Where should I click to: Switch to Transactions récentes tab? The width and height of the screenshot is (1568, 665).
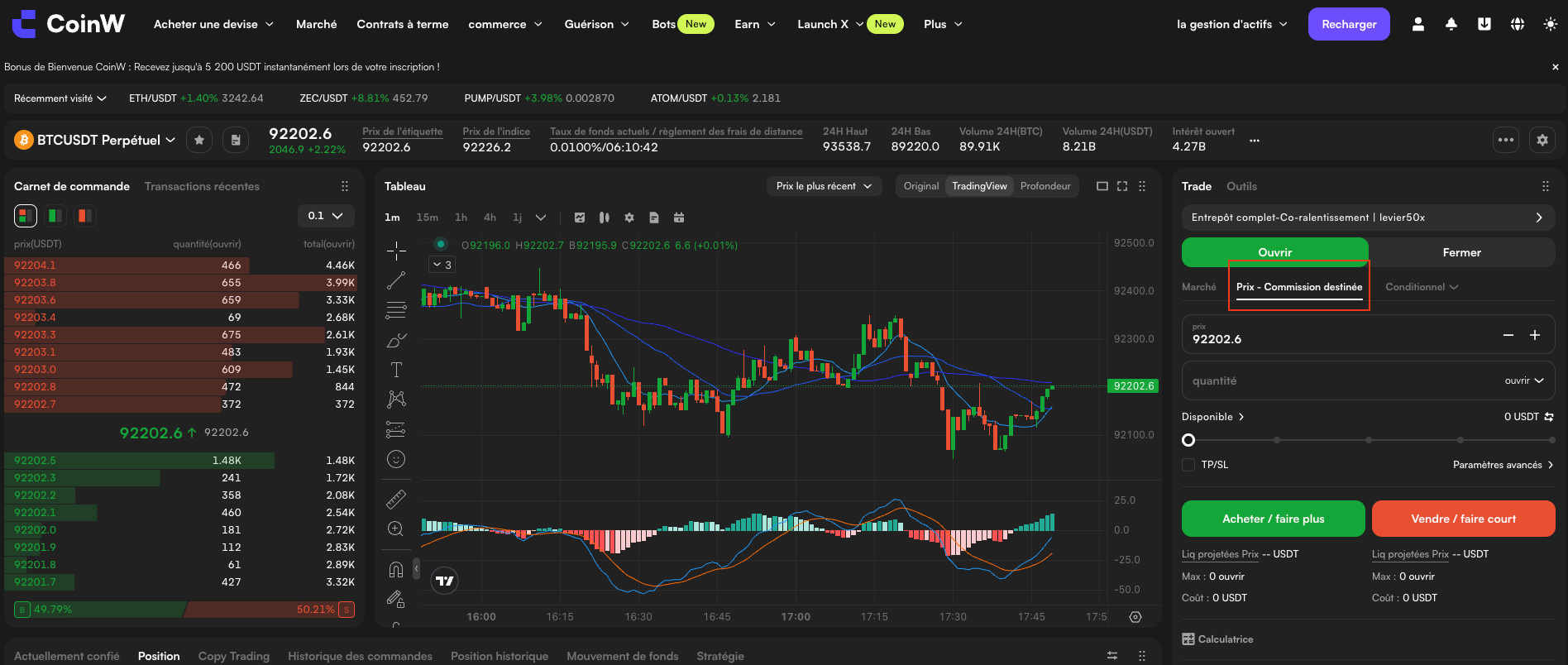pyautogui.click(x=202, y=186)
